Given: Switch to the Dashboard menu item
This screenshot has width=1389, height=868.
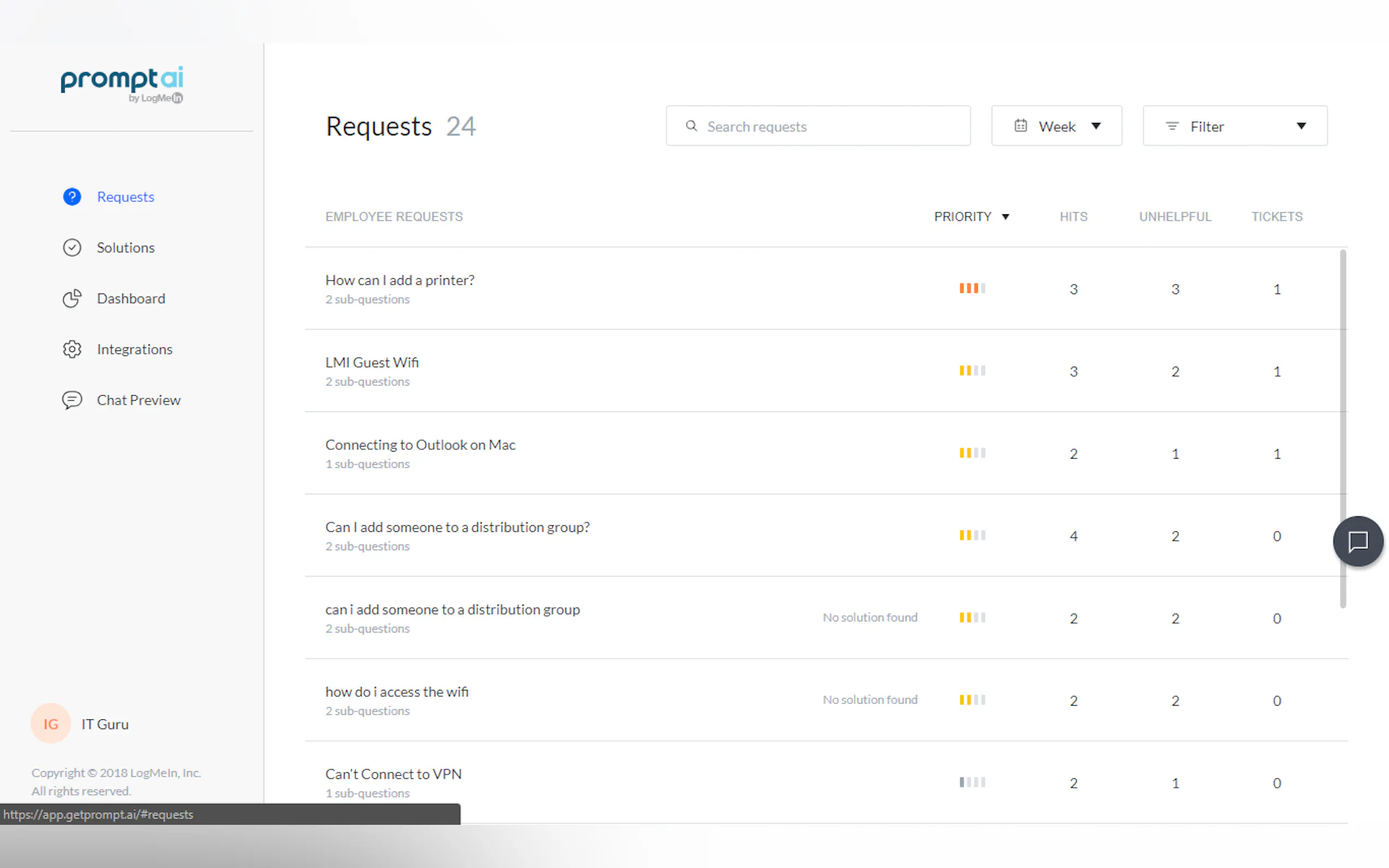Looking at the screenshot, I should (131, 298).
